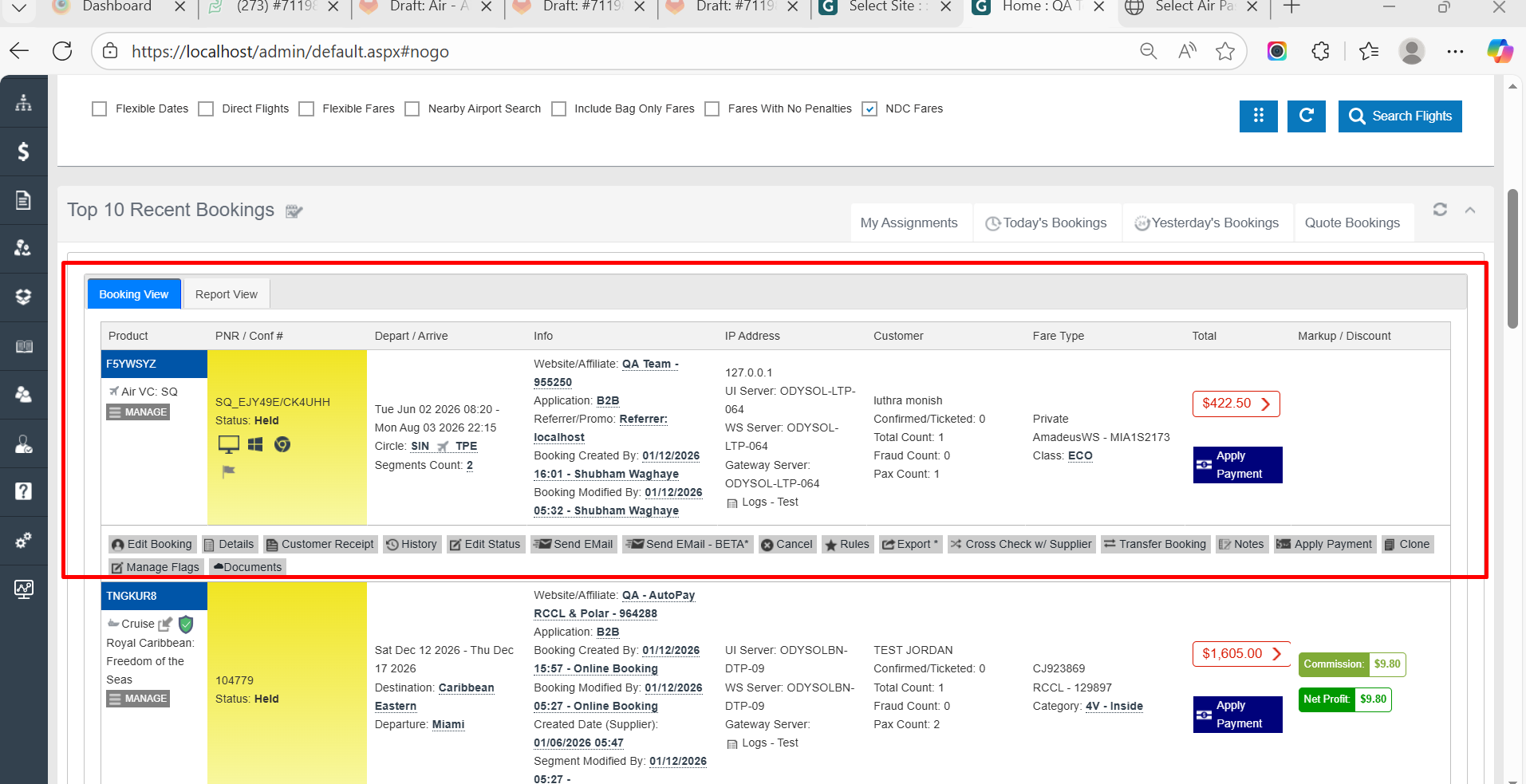Open the Export dropdown action
The width and height of the screenshot is (1526, 784).
click(911, 544)
